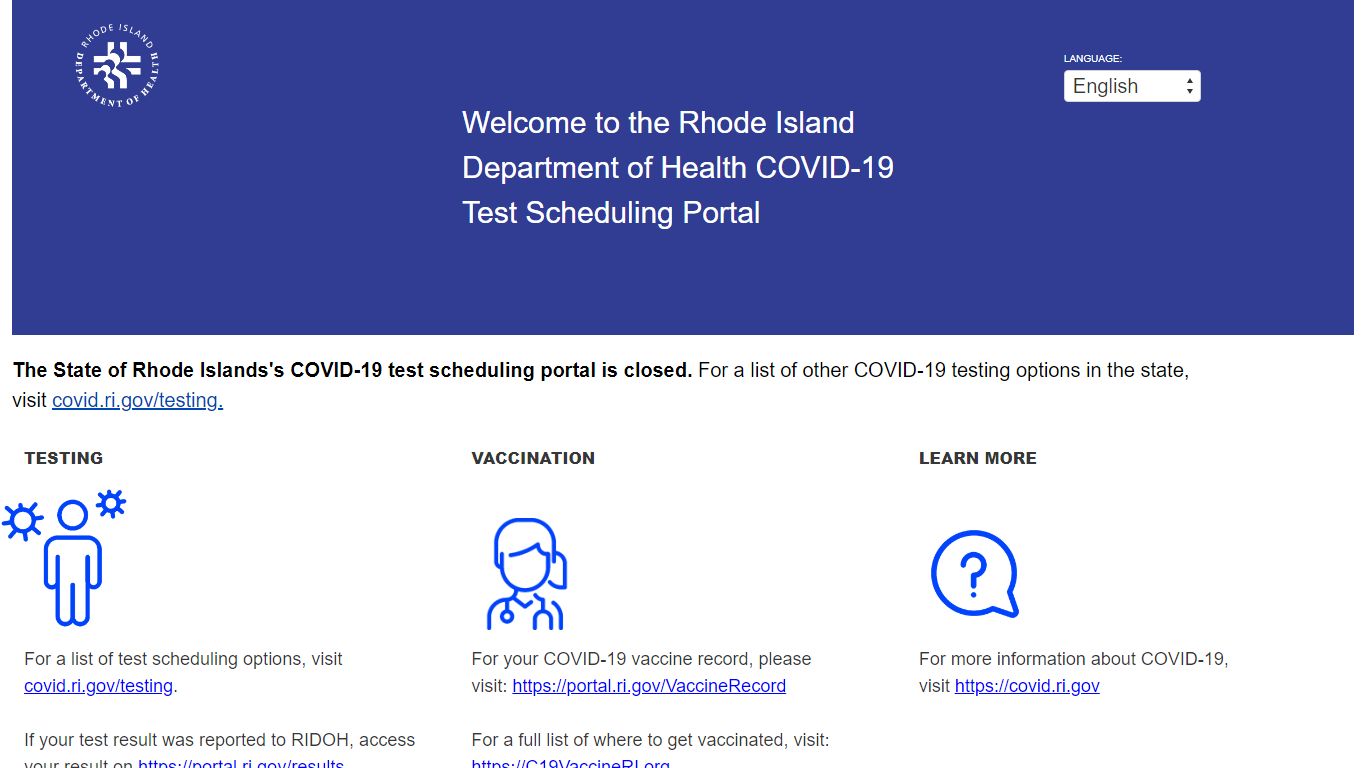Image resolution: width=1366 pixels, height=768 pixels.
Task: Click the person figure in the Testing icon
Action: click(x=73, y=565)
